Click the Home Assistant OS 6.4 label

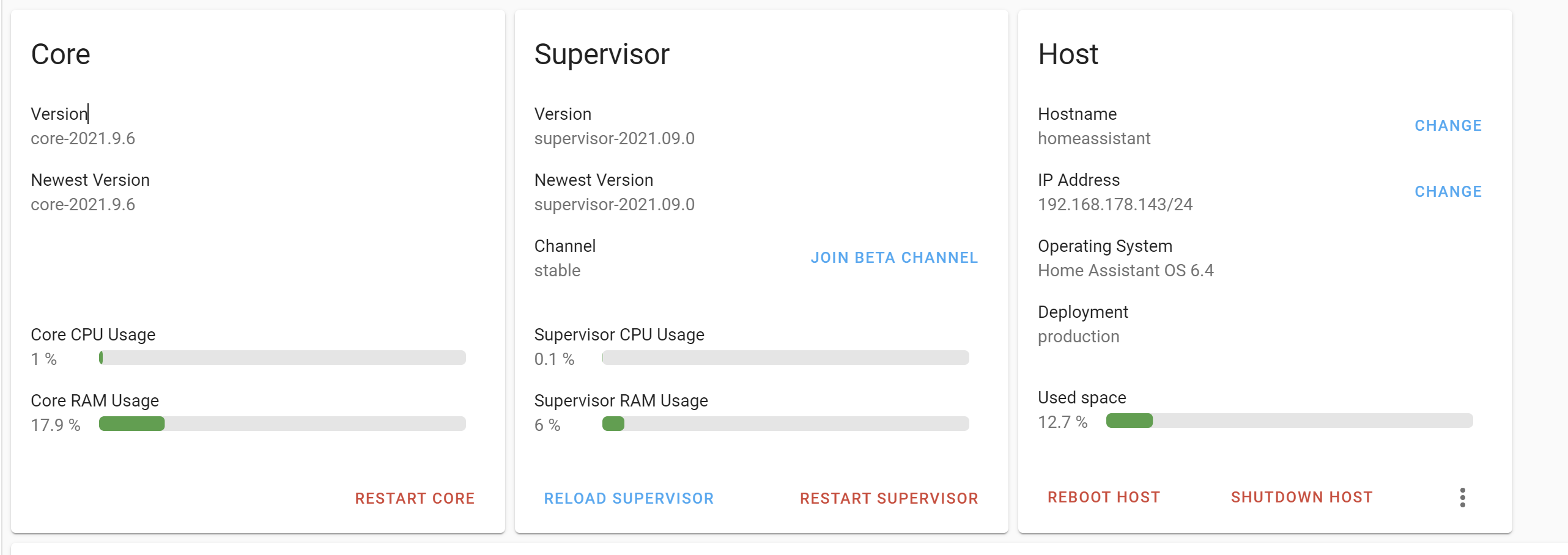(x=1126, y=270)
